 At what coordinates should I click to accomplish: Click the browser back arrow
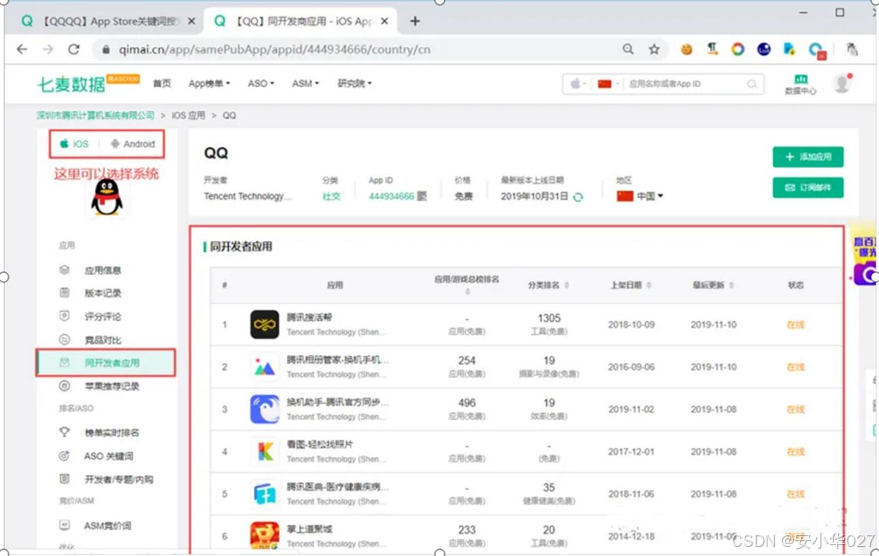(x=22, y=49)
